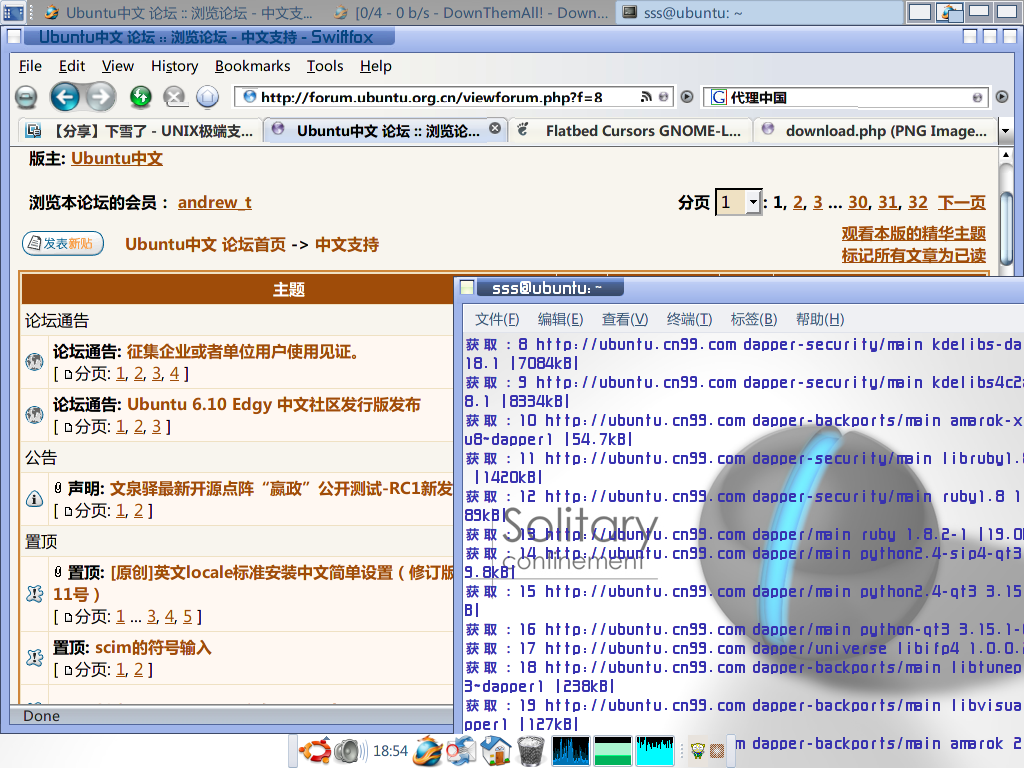Choose search engine via the Google icon
The image size is (1024, 768).
click(x=718, y=97)
